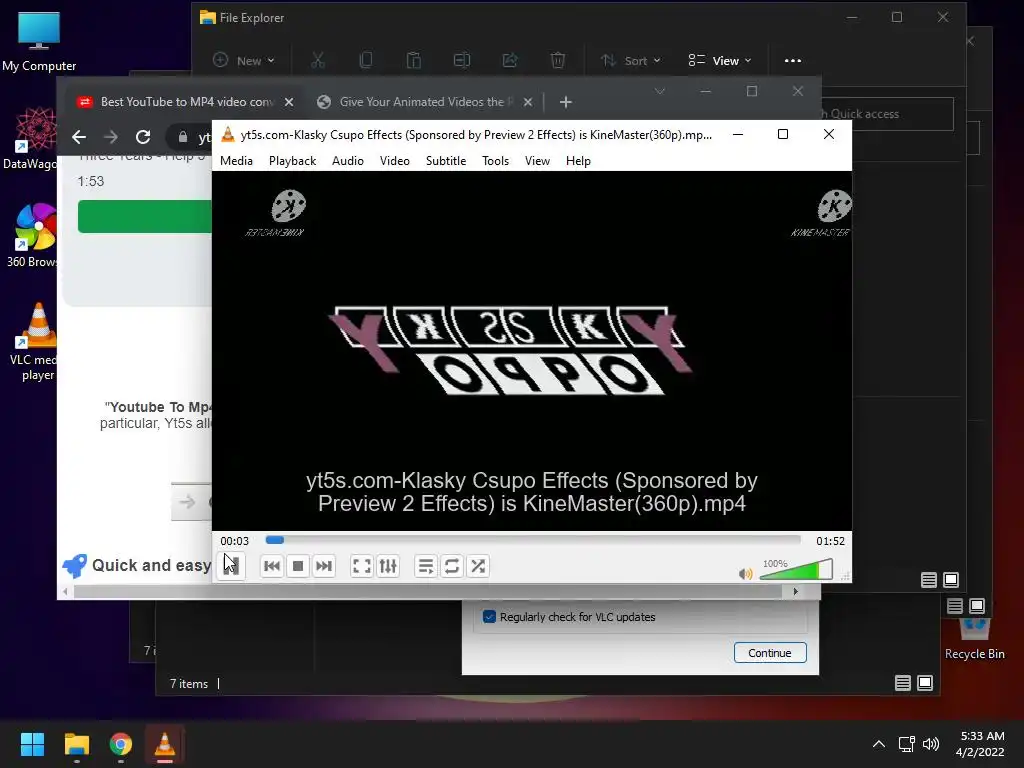This screenshot has height=768, width=1024.
Task: Click Rename icon in File Explorer toolbar
Action: [462, 60]
